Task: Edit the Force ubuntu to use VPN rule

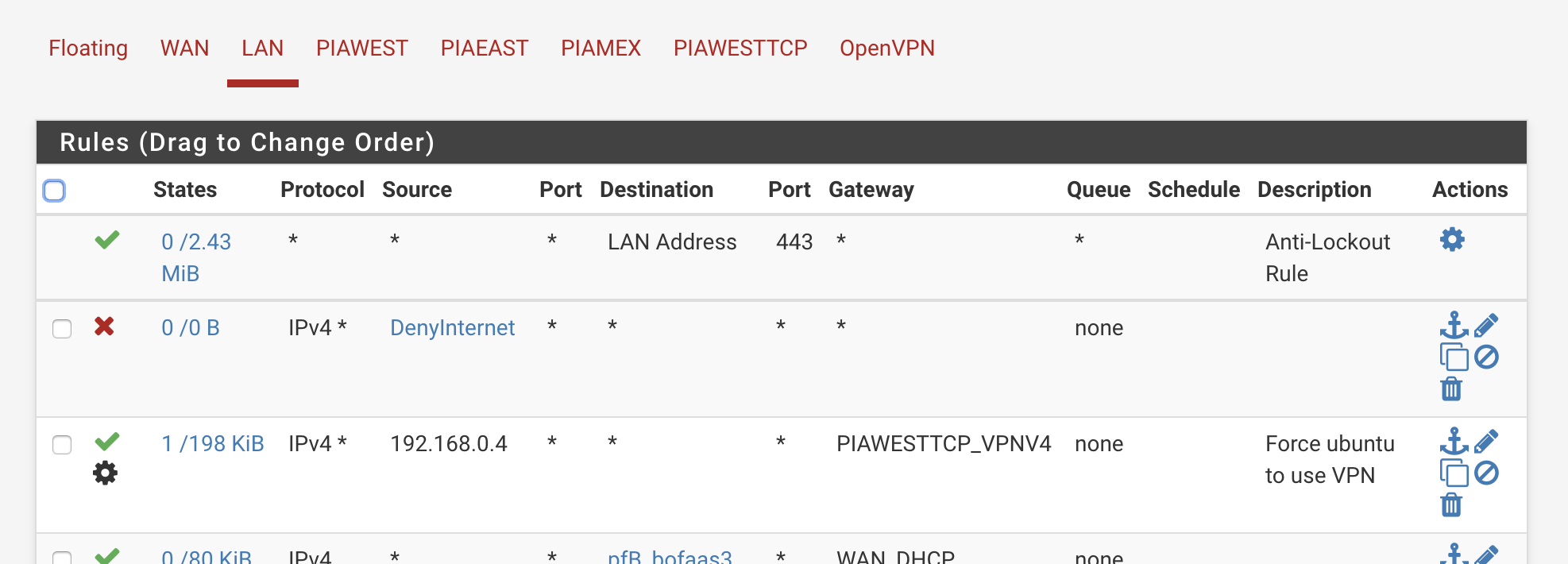Action: [x=1486, y=441]
